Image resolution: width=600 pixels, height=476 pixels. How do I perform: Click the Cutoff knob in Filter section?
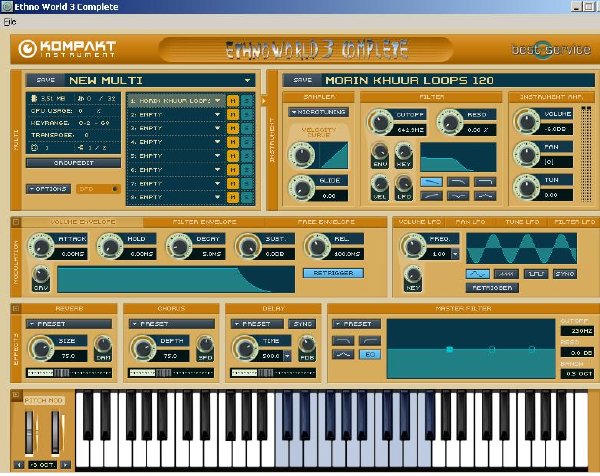point(380,122)
